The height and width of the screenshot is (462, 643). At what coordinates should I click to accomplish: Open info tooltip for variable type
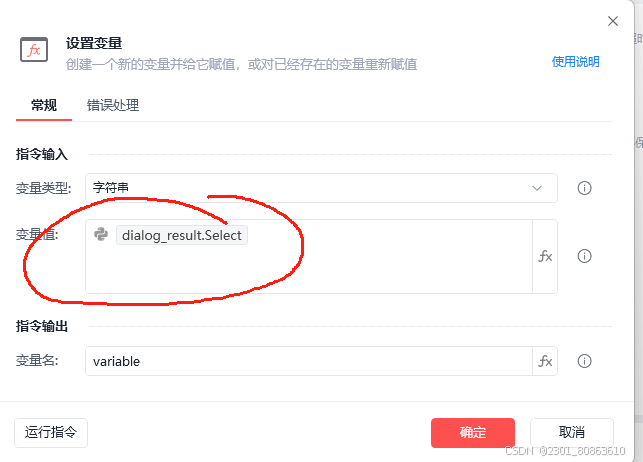point(584,188)
